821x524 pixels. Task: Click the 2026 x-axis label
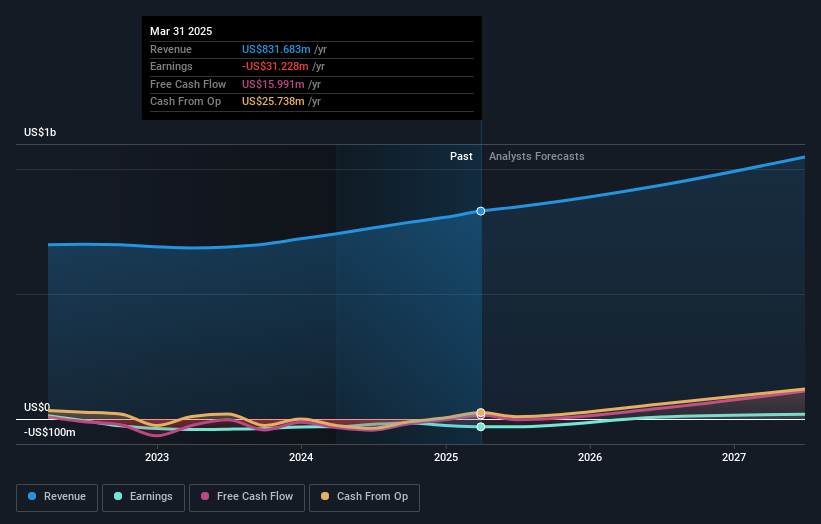click(590, 457)
